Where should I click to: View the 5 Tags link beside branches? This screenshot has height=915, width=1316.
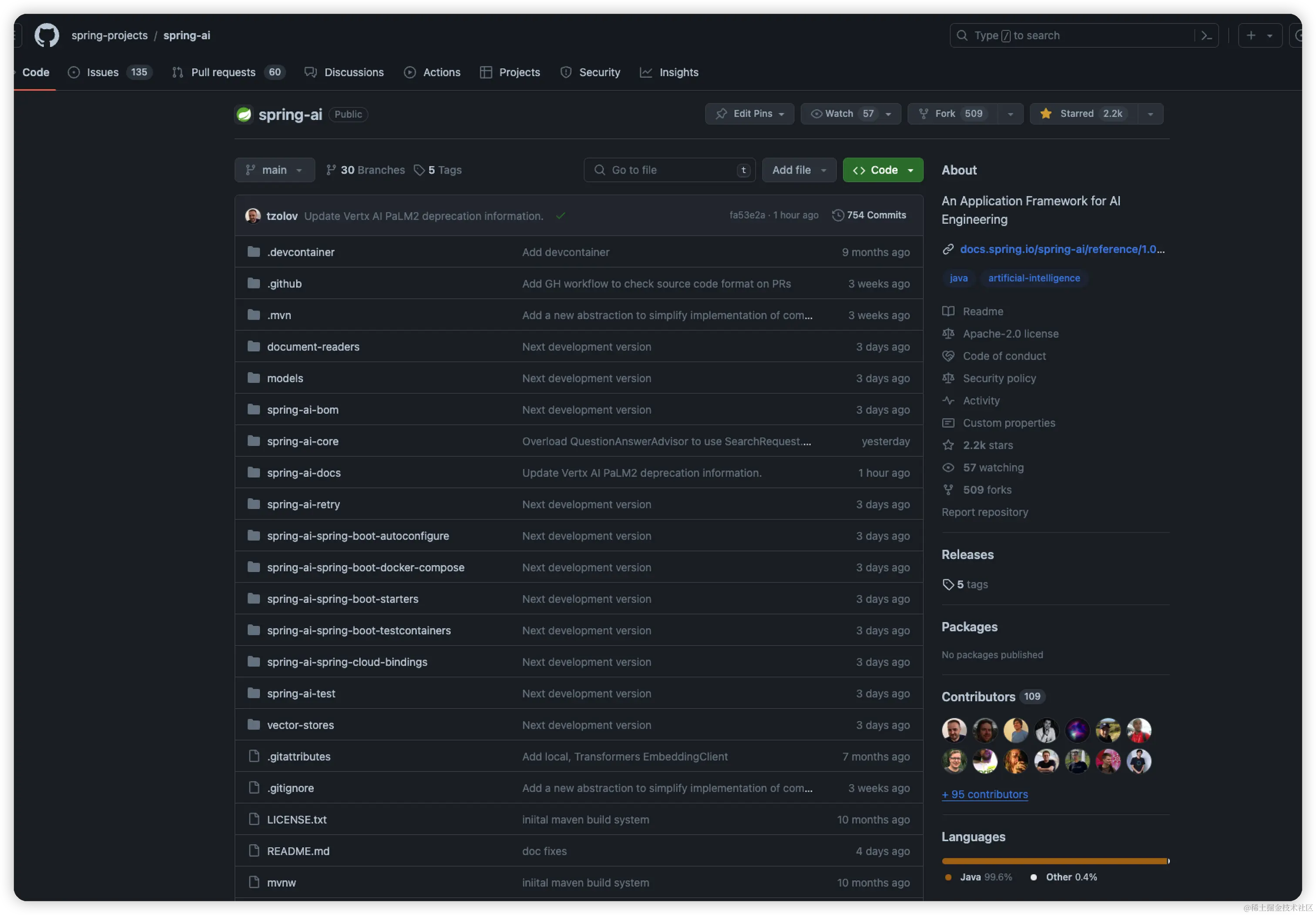438,170
